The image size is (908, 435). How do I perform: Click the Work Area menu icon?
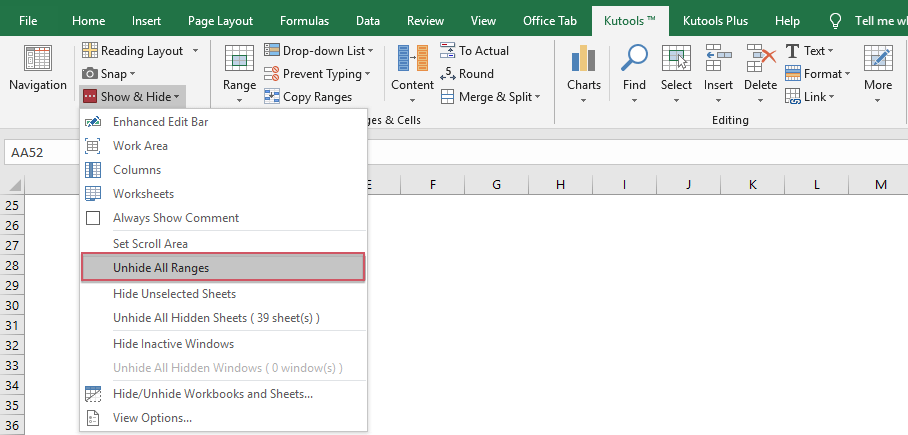[x=93, y=146]
